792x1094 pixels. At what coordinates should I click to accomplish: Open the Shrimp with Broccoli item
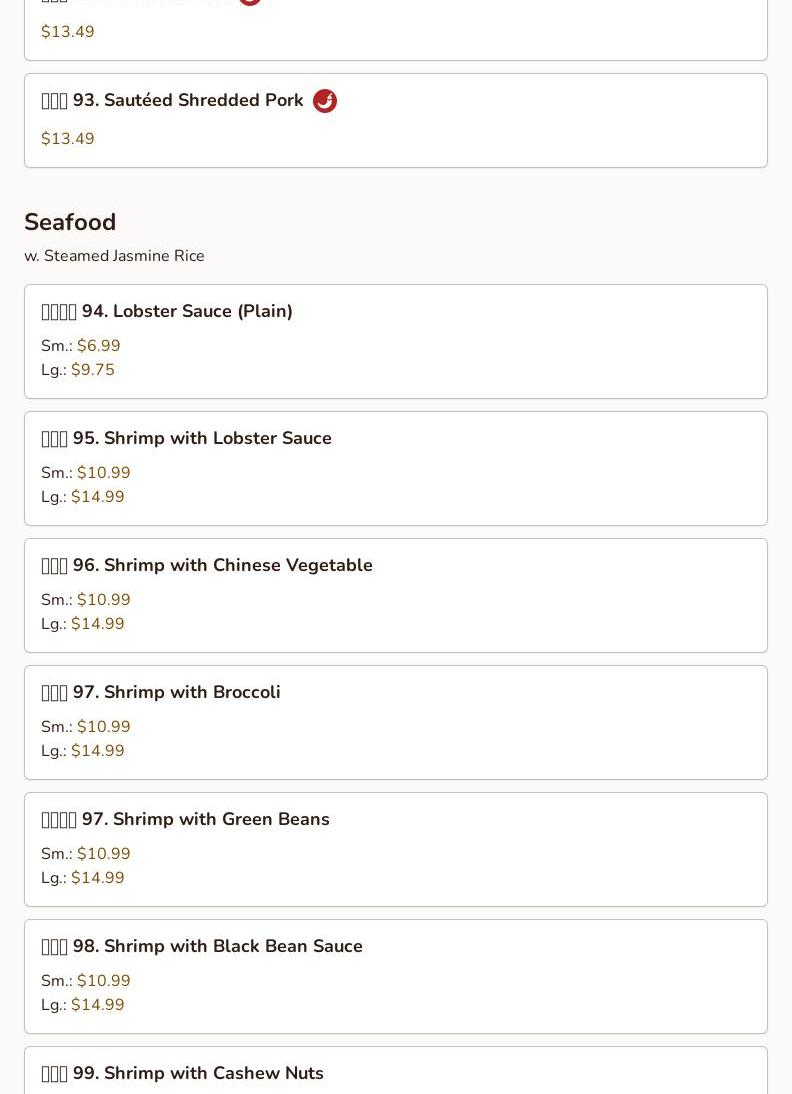(192, 693)
